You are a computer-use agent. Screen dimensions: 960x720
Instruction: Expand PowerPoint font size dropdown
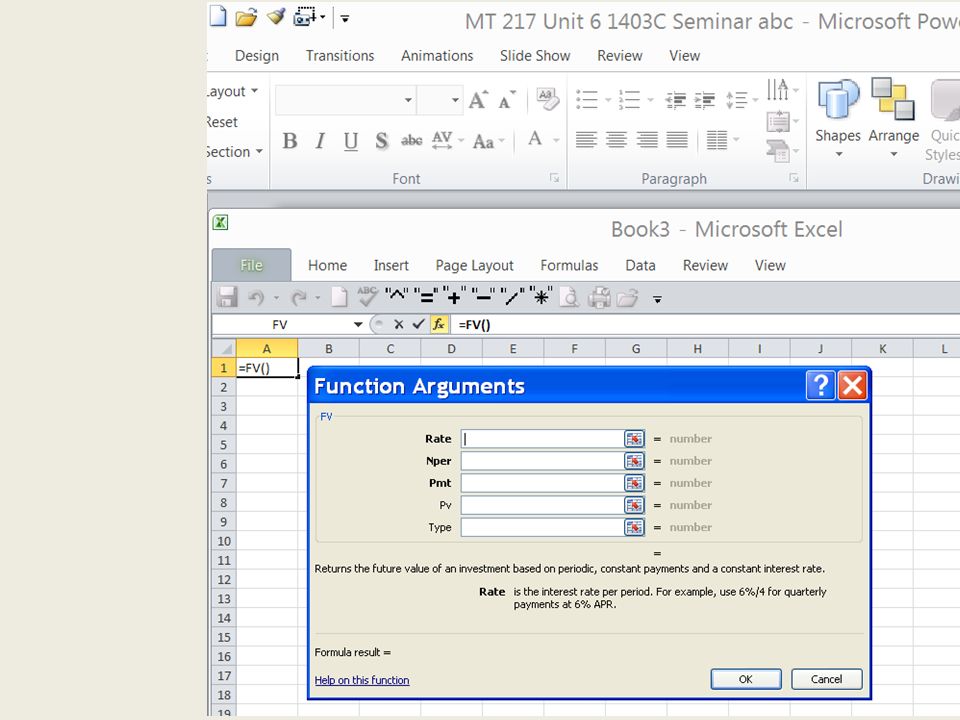(x=456, y=100)
